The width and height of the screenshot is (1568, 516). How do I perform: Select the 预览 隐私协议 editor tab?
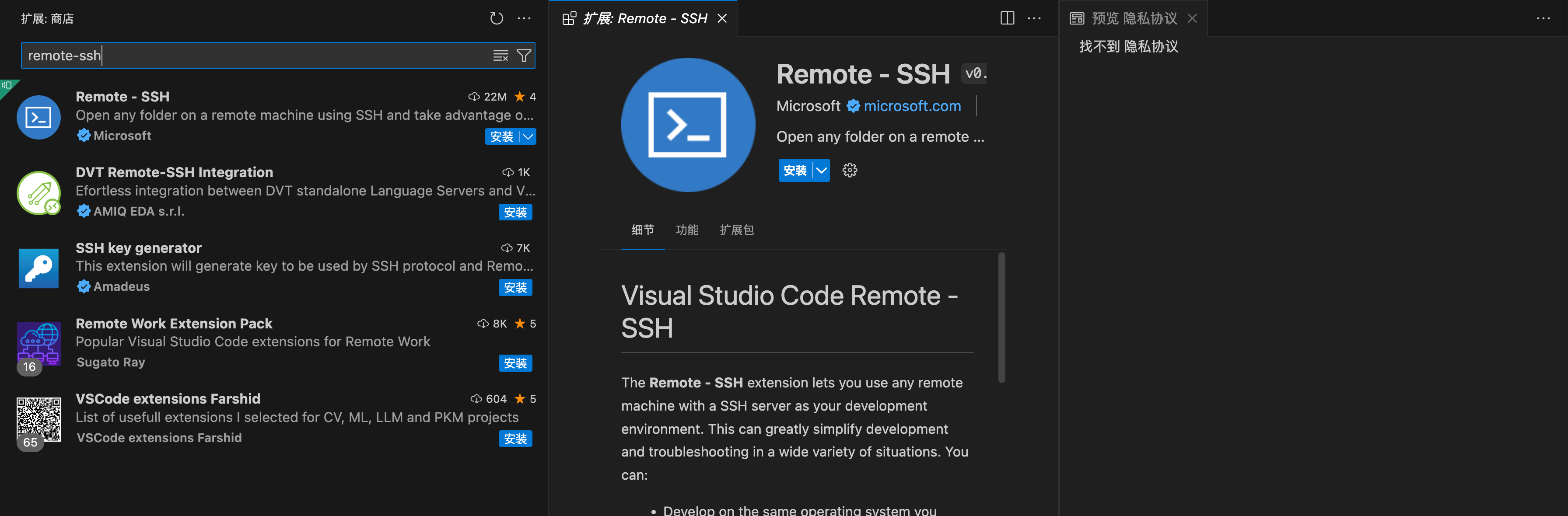click(1134, 18)
